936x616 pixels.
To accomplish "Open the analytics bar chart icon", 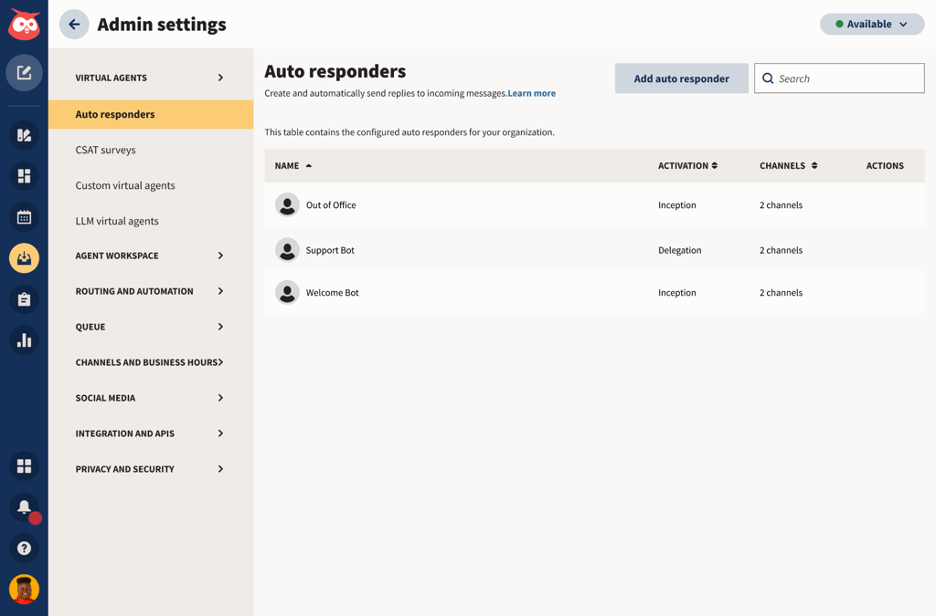I will click(x=24, y=341).
